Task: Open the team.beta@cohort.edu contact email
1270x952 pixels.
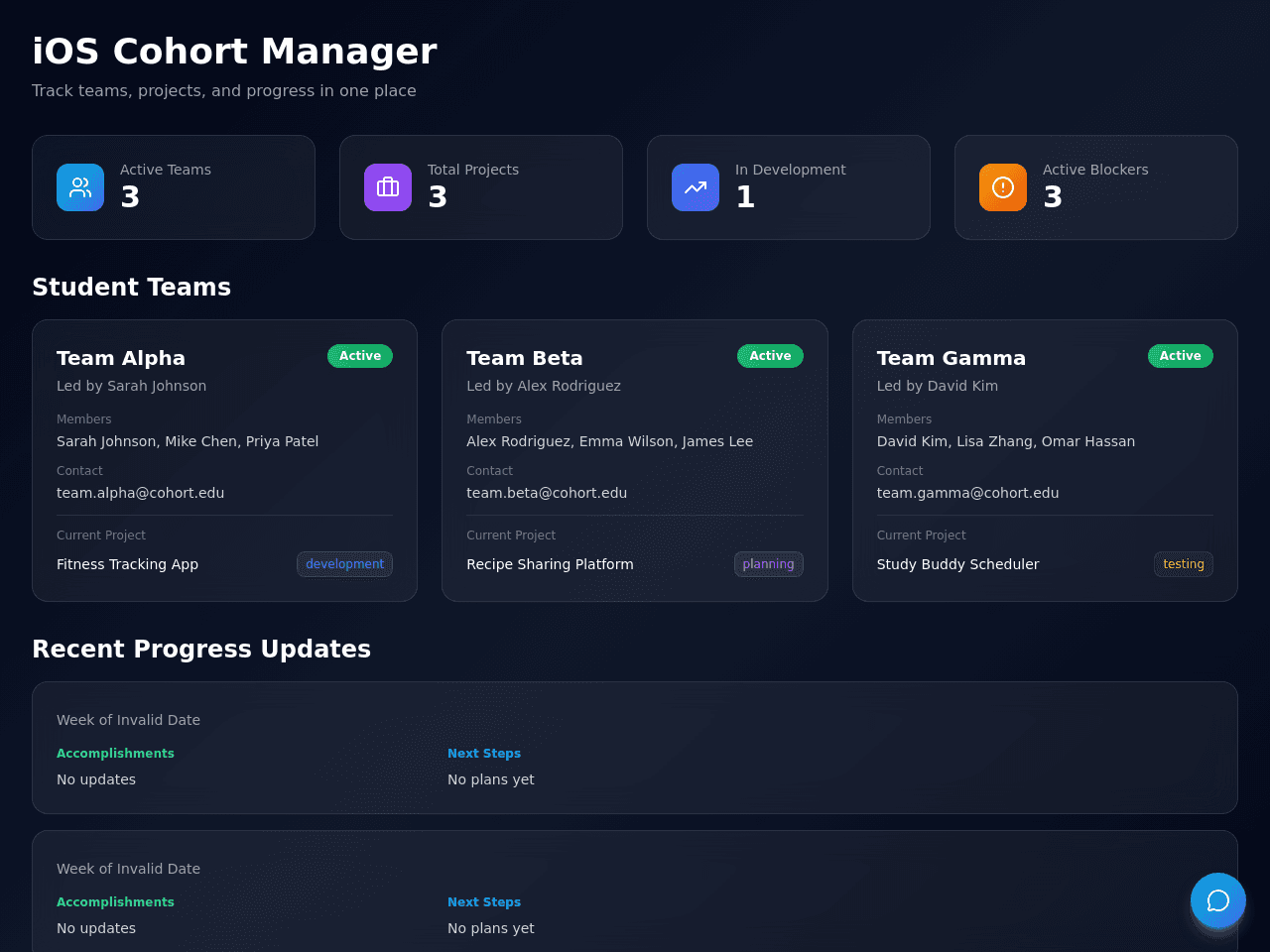Action: (x=547, y=493)
